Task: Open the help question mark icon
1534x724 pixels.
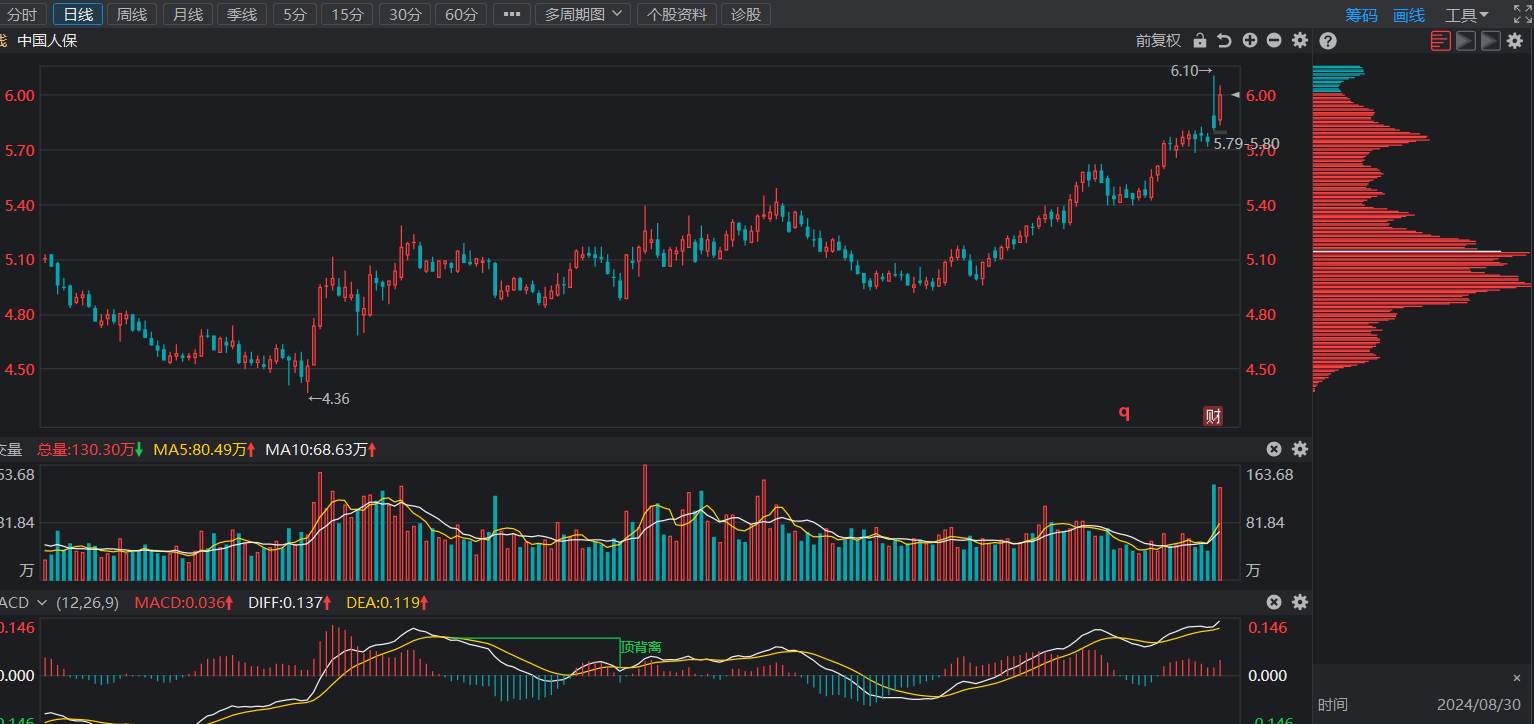Action: tap(1328, 41)
